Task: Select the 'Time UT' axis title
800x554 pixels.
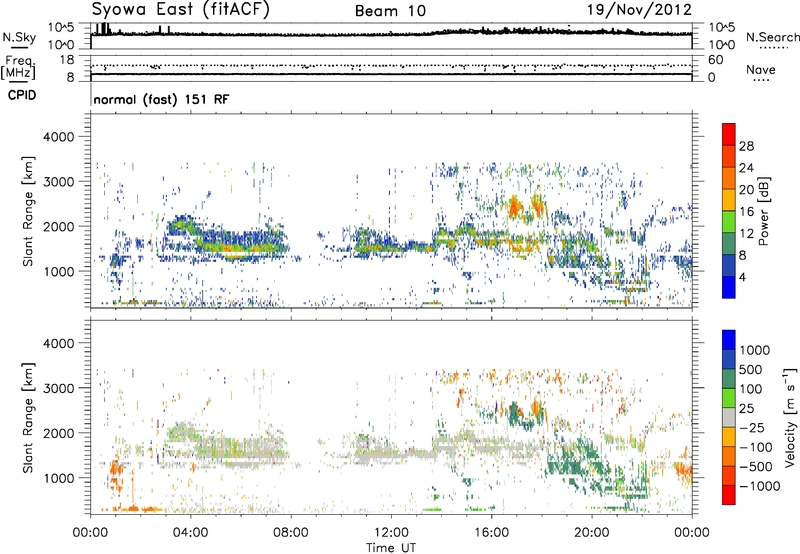Action: coord(391,548)
